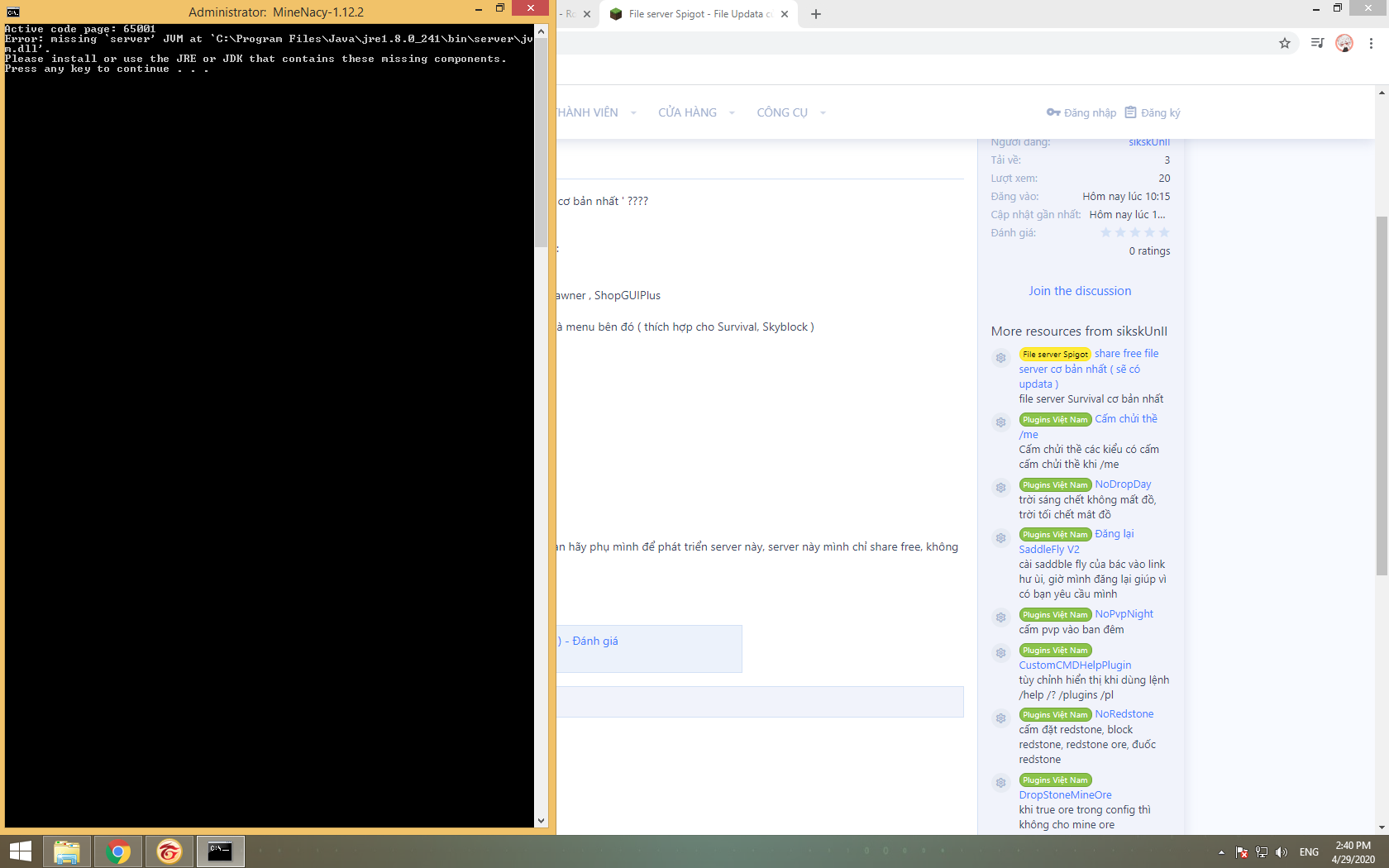Click the Garena icon in the taskbar
The height and width of the screenshot is (868, 1389).
169,851
